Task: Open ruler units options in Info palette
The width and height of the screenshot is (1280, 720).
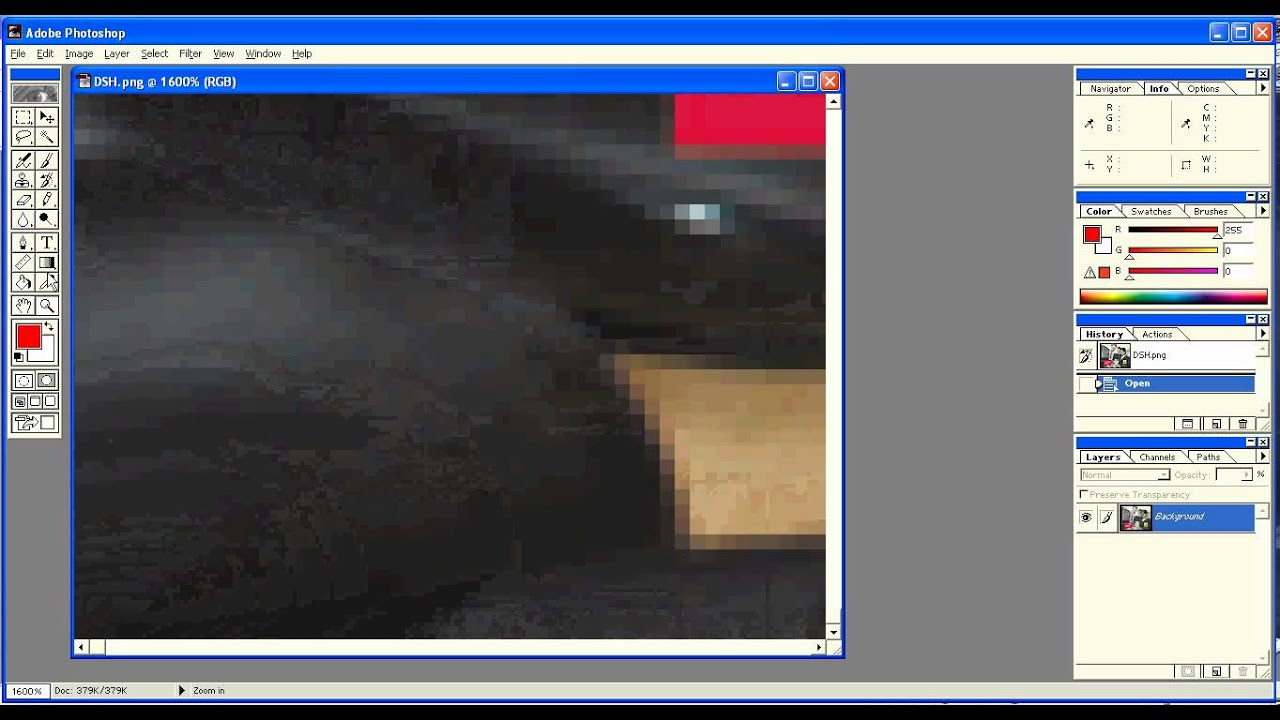Action: tap(1090, 165)
